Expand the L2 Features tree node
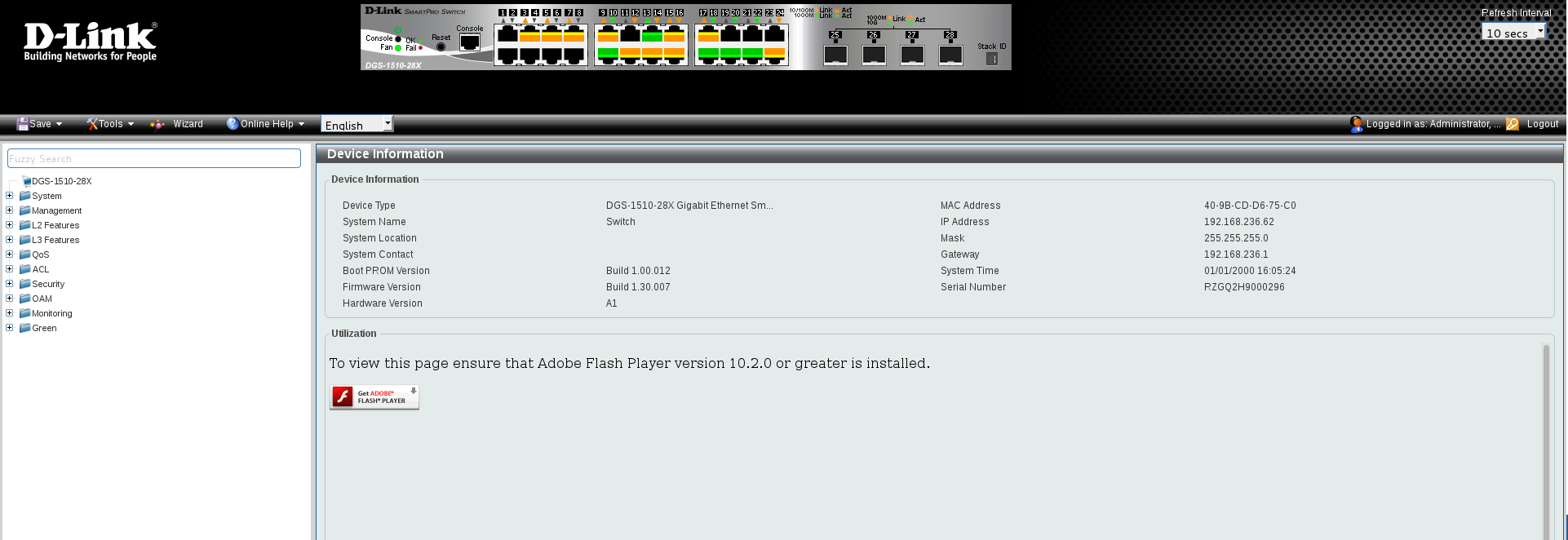The height and width of the screenshot is (540, 1568). coord(10,225)
